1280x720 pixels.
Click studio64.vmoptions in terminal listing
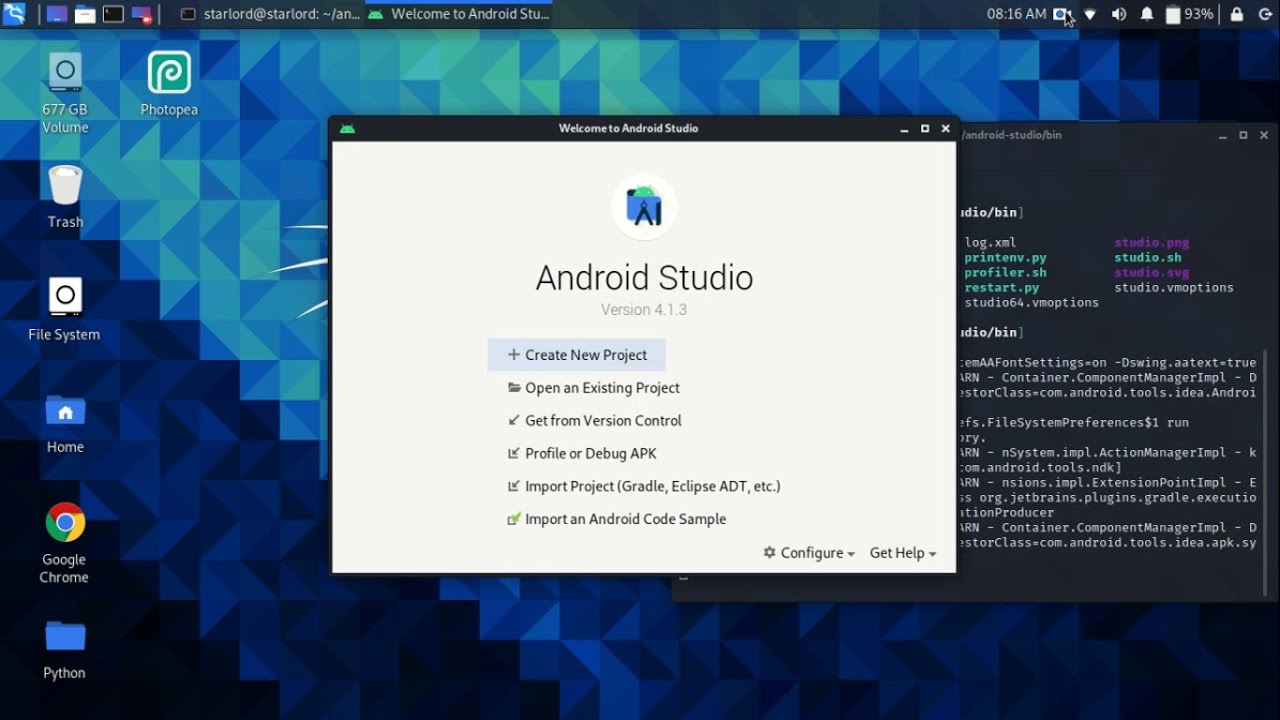(x=1031, y=303)
